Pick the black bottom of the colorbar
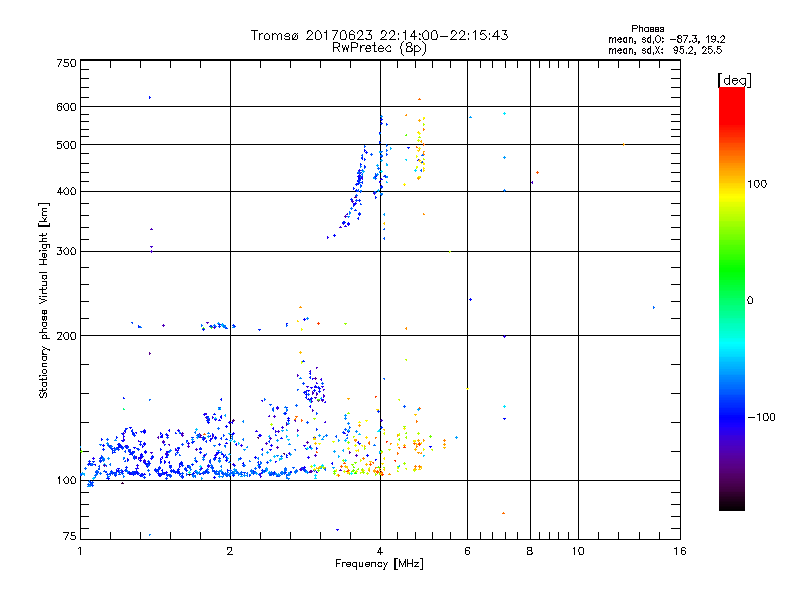 [731, 505]
